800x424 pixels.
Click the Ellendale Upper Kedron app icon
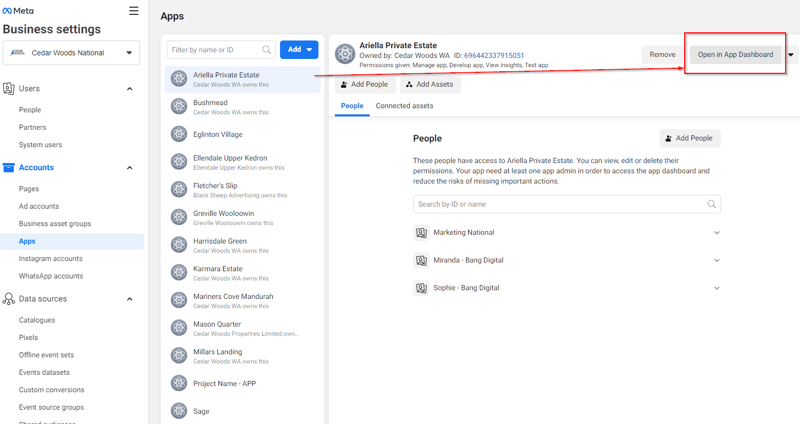(179, 162)
